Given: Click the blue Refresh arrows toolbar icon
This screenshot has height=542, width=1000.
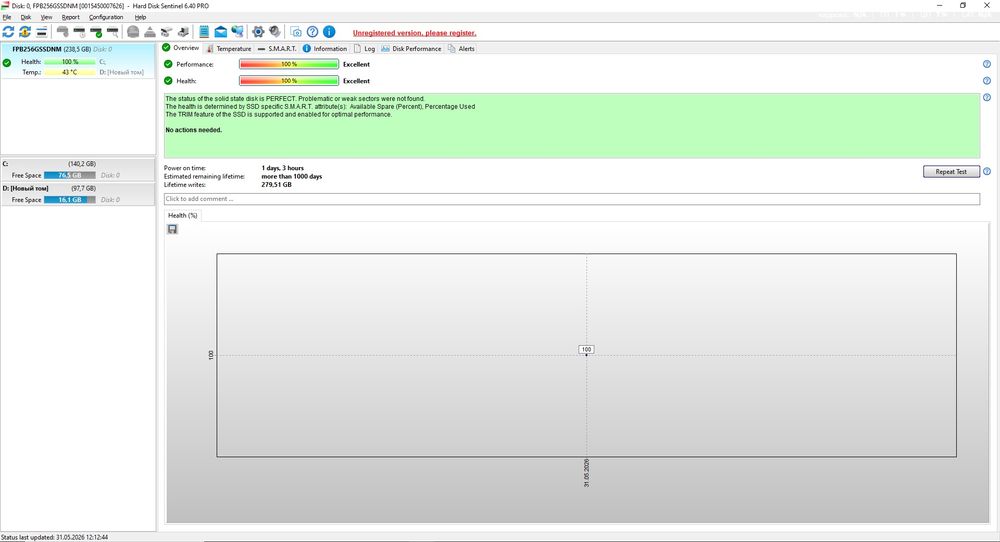Looking at the screenshot, I should [8, 31].
